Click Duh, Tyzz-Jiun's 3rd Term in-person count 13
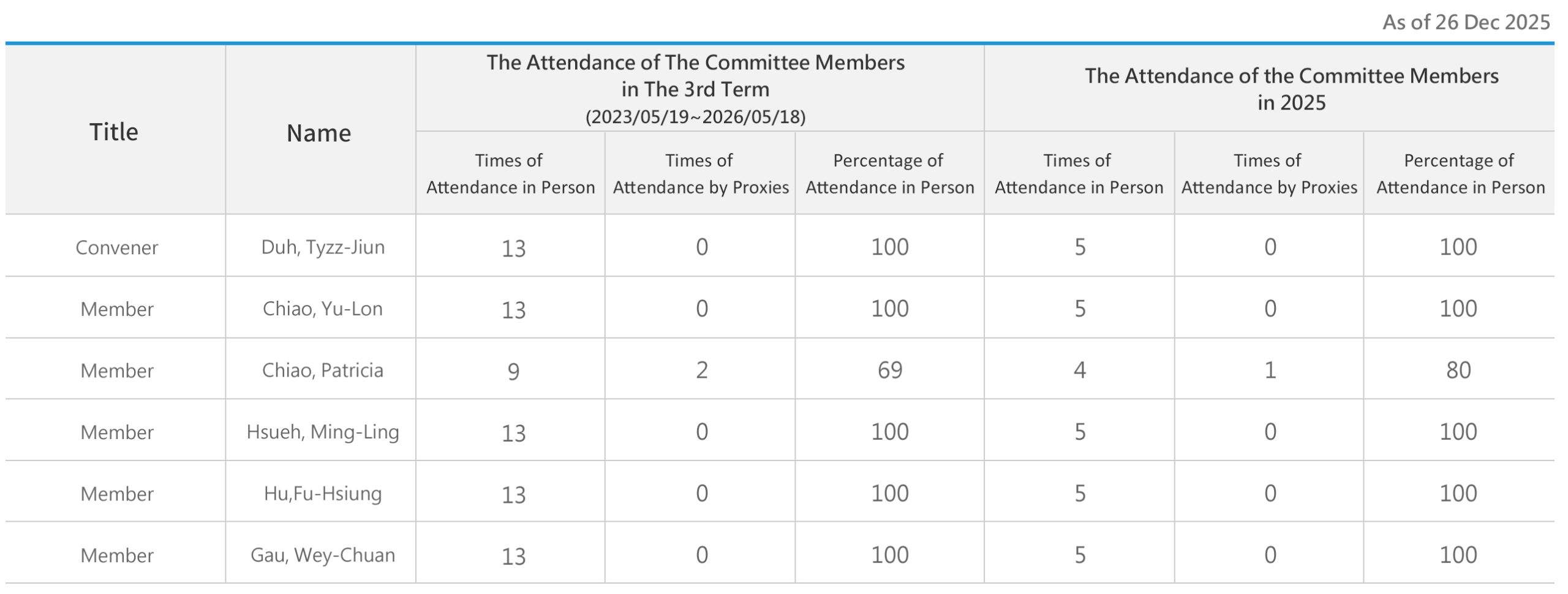This screenshot has width=1568, height=594. [x=513, y=248]
